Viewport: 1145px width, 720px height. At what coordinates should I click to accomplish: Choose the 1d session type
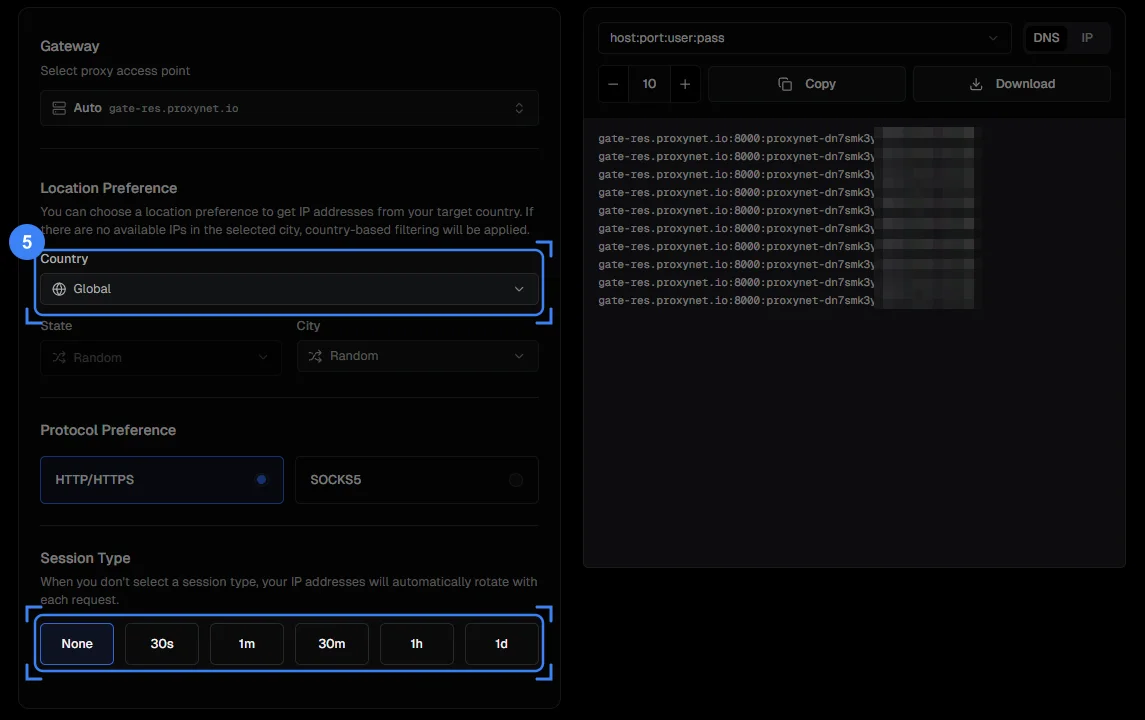(502, 643)
